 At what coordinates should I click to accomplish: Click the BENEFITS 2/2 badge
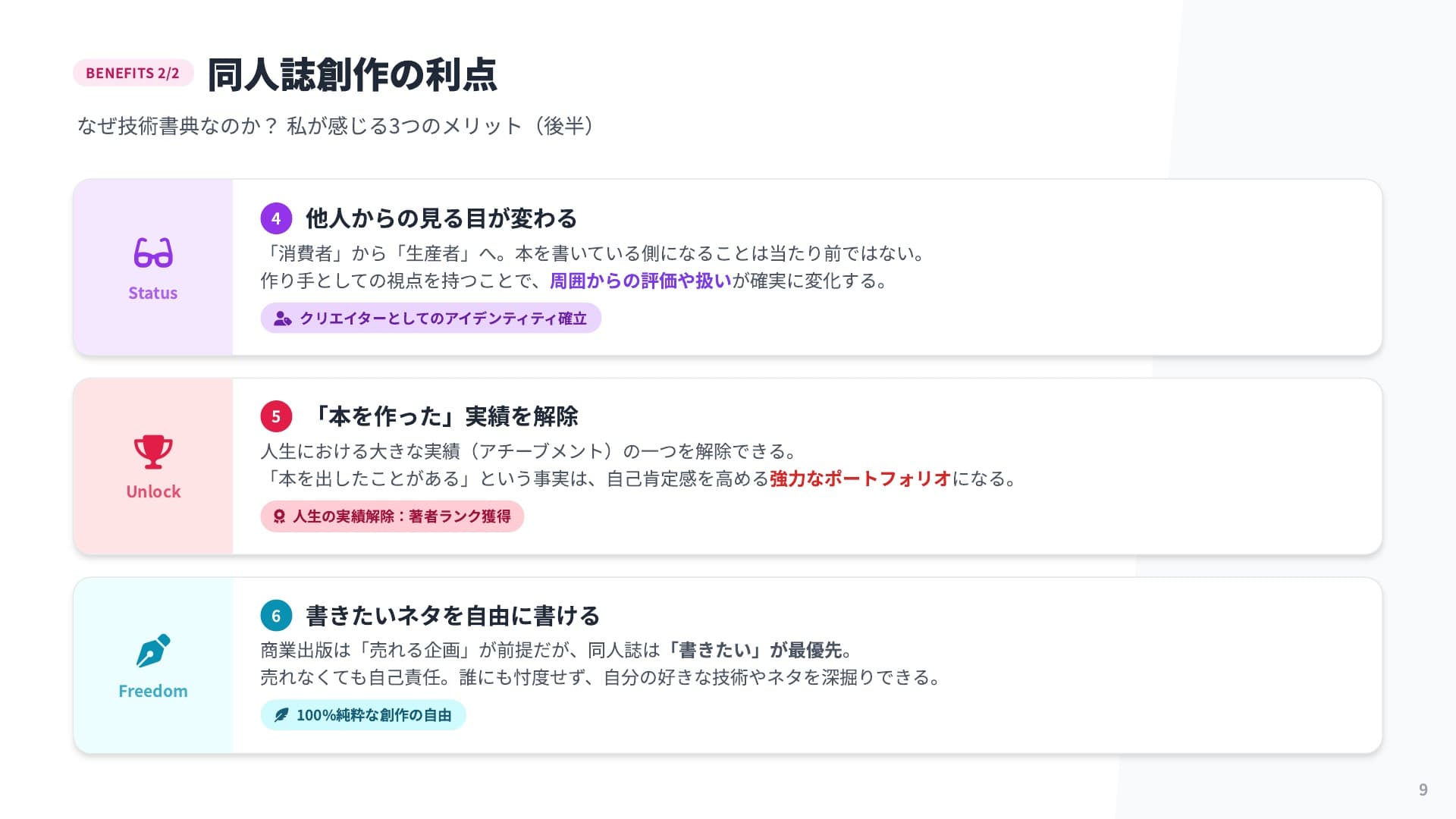point(133,73)
